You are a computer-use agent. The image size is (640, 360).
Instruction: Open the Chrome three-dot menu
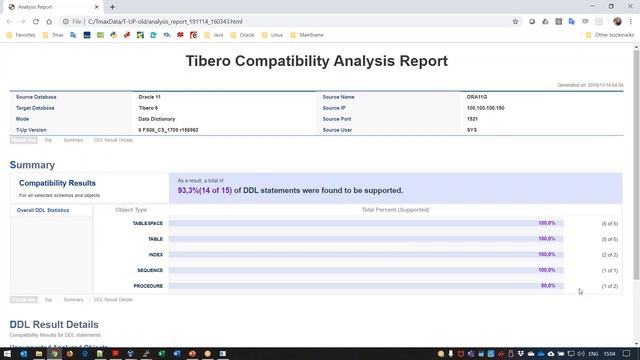pyautogui.click(x=631, y=22)
